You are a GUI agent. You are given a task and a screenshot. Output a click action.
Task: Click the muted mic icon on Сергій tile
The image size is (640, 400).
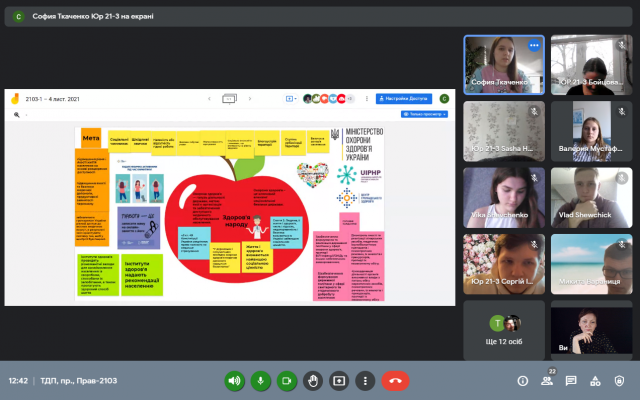(534, 244)
